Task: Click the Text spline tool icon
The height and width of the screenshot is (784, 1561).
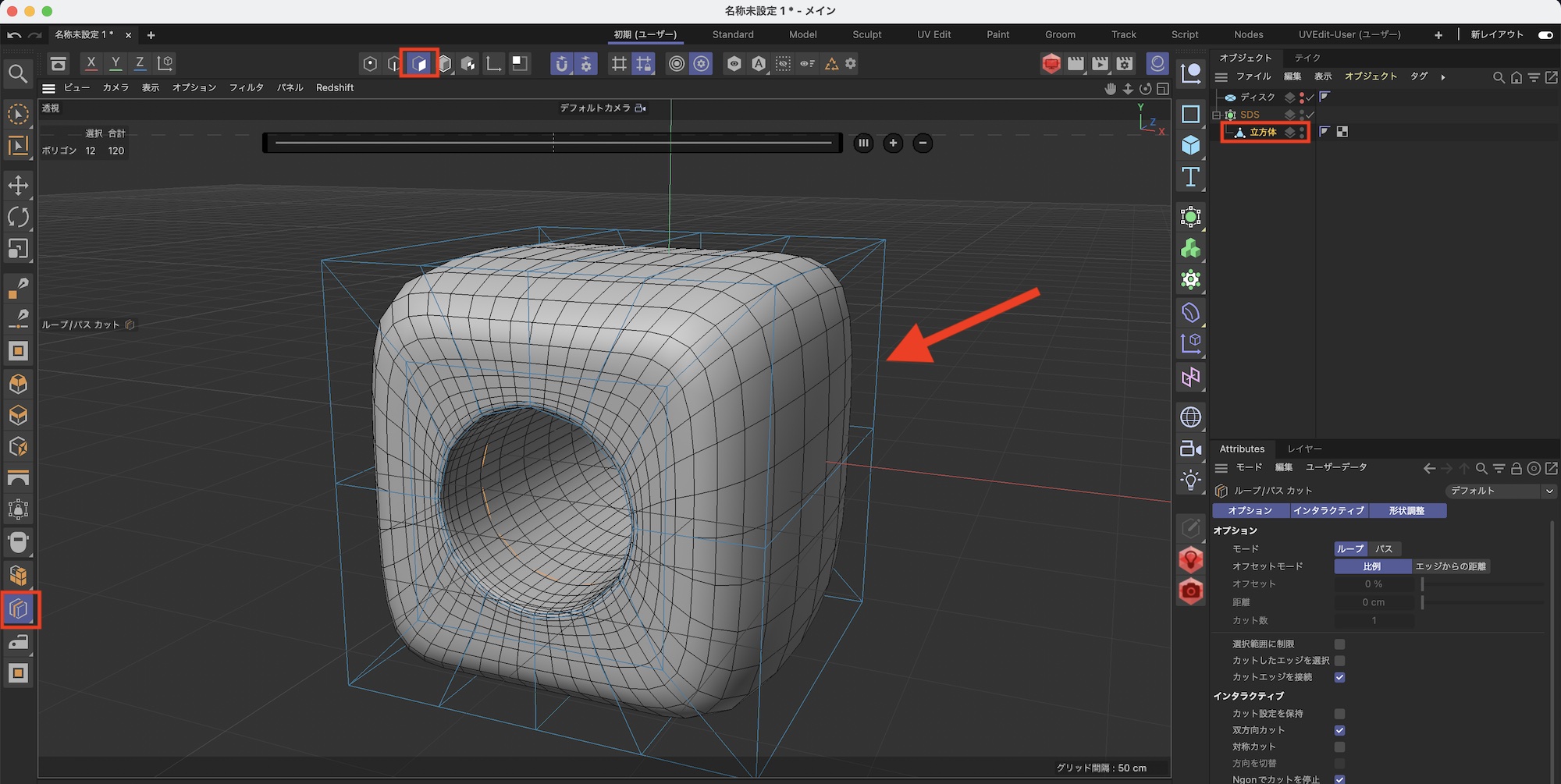Action: click(1190, 177)
